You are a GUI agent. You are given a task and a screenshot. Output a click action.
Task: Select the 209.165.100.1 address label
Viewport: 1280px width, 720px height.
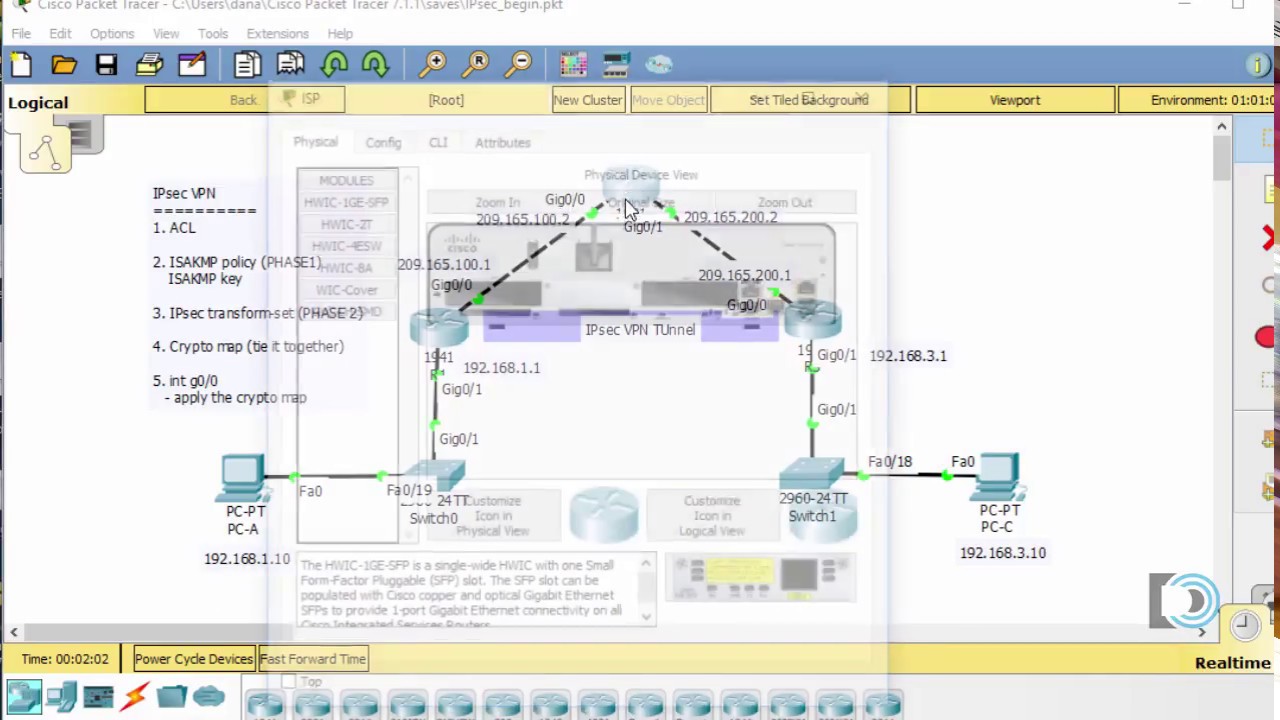click(x=444, y=265)
